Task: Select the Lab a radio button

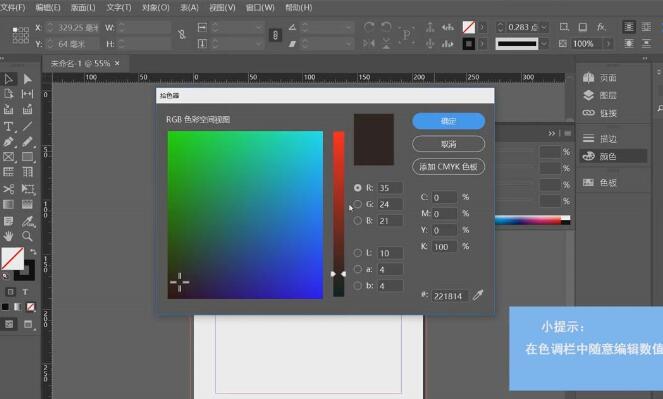Action: click(x=358, y=269)
